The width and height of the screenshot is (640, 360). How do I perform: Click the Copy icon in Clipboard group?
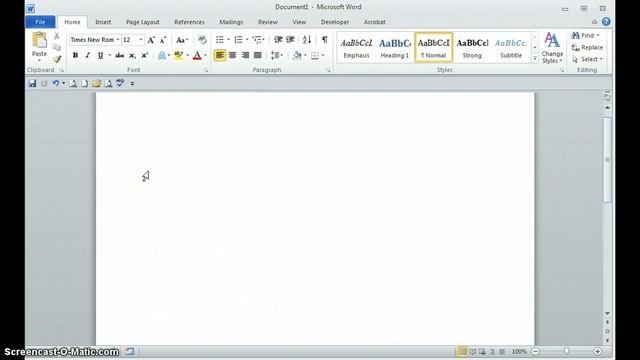pos(57,47)
